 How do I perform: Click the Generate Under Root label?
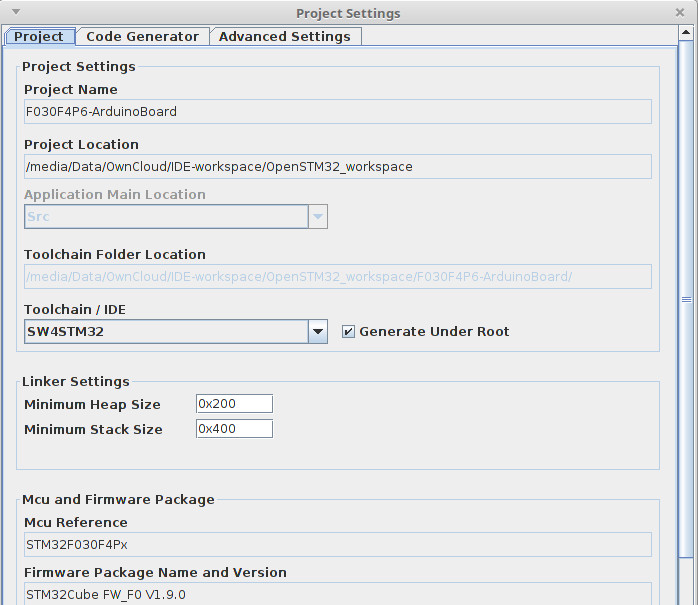pos(434,331)
